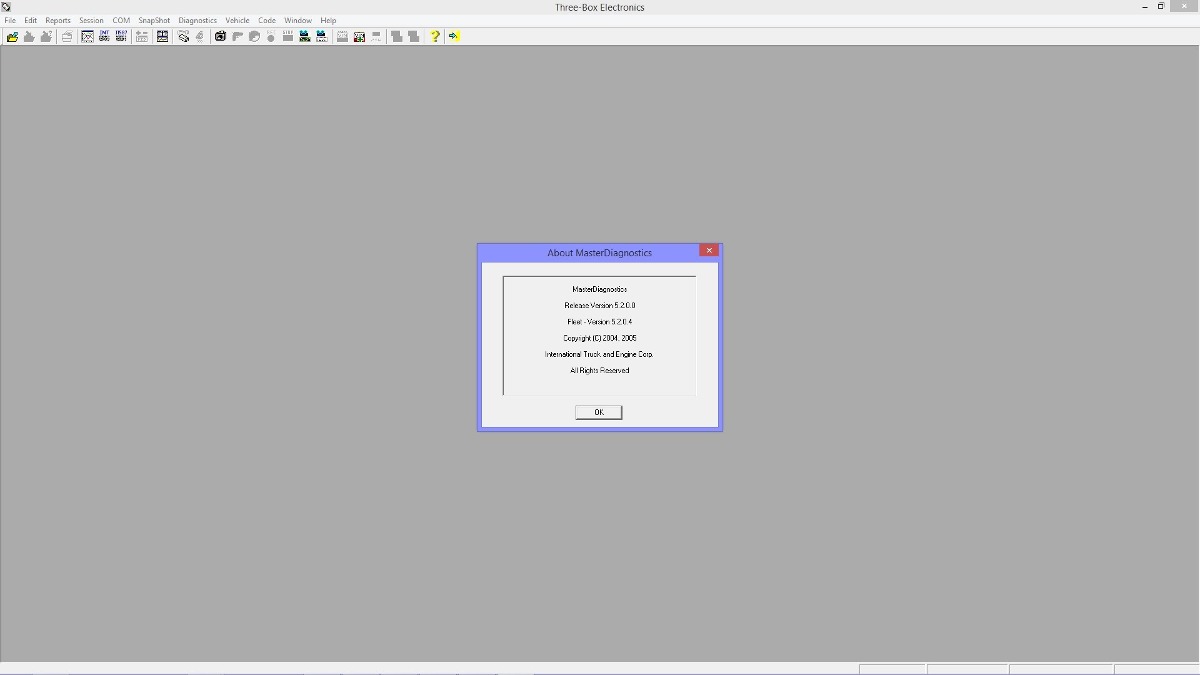The image size is (1200, 675).
Task: Click the black camera snapshot toolbar icon
Action: click(220, 36)
